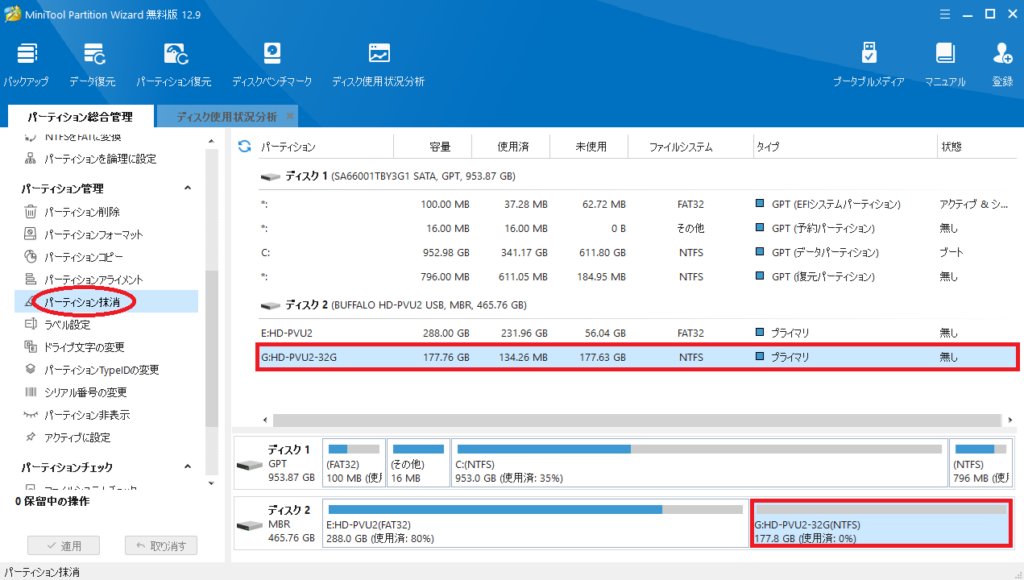Image resolution: width=1024 pixels, height=580 pixels.
Task: Click left arrow of horizontal scrollbar
Action: click(264, 419)
